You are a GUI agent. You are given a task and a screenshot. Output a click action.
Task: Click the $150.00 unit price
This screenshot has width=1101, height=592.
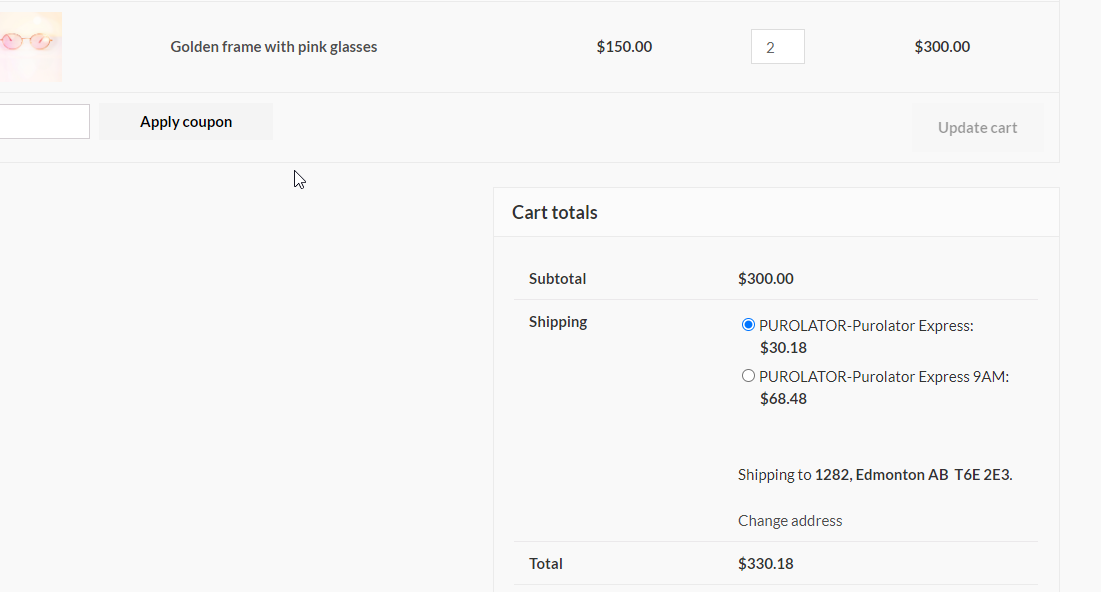click(x=624, y=47)
